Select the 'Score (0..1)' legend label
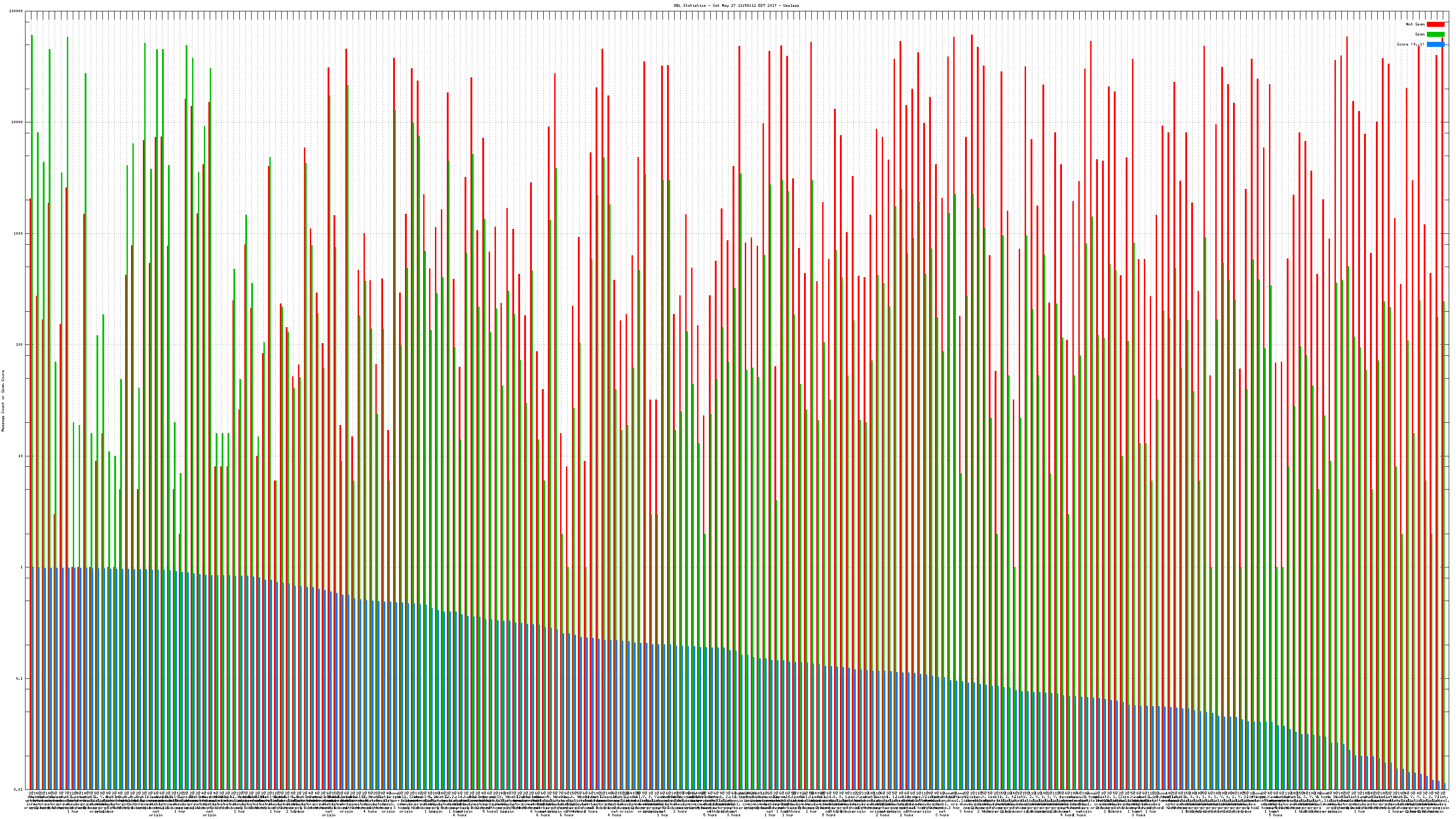 pyautogui.click(x=1410, y=44)
